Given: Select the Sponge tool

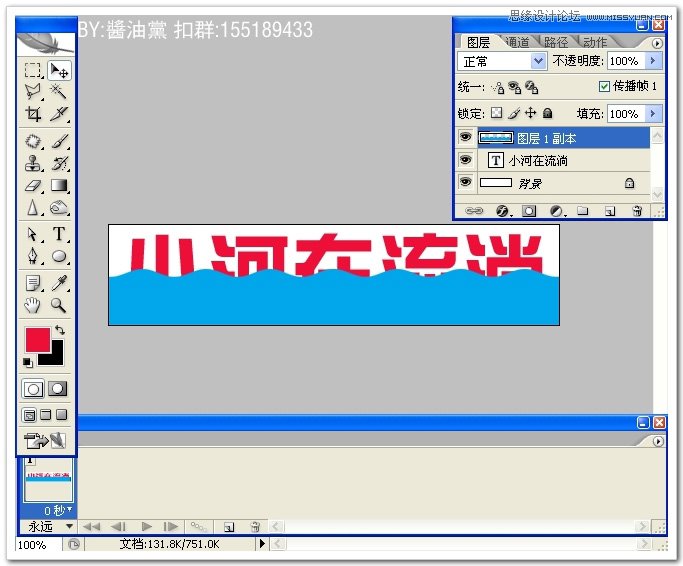Looking at the screenshot, I should (59, 208).
